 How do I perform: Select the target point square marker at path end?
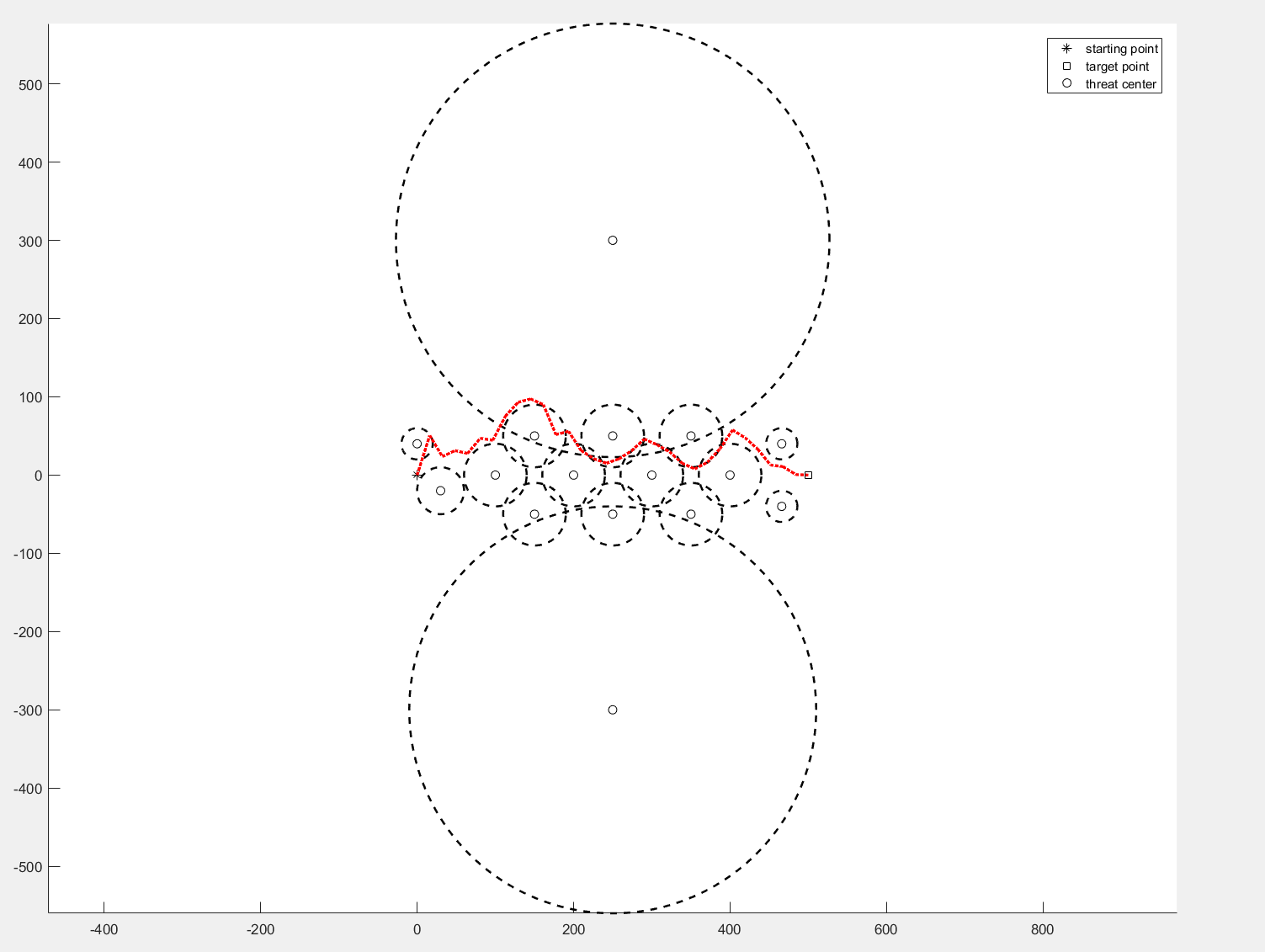point(808,475)
